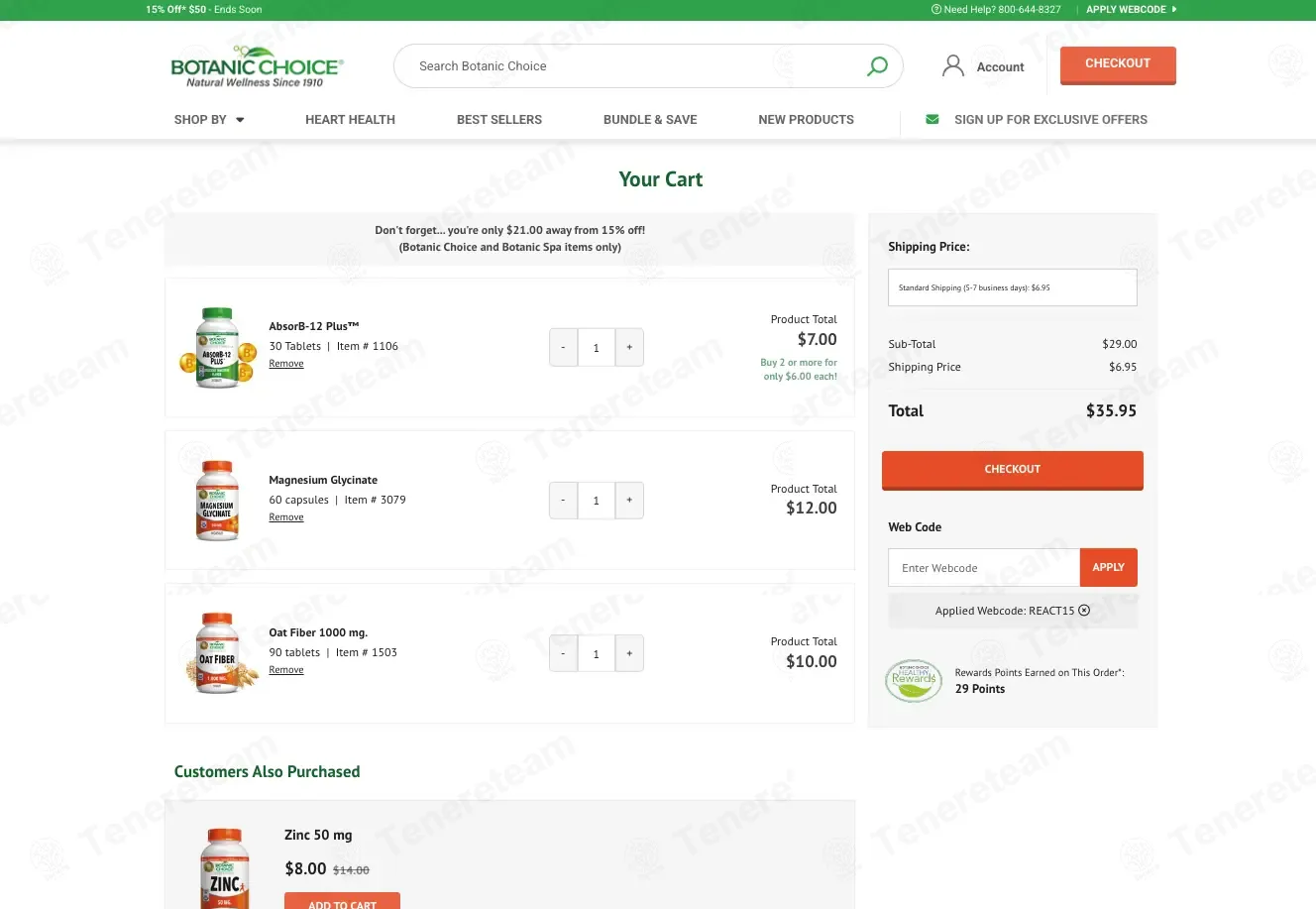This screenshot has width=1316, height=909.
Task: Edit Oat Fiber quantity field
Action: pyautogui.click(x=596, y=653)
